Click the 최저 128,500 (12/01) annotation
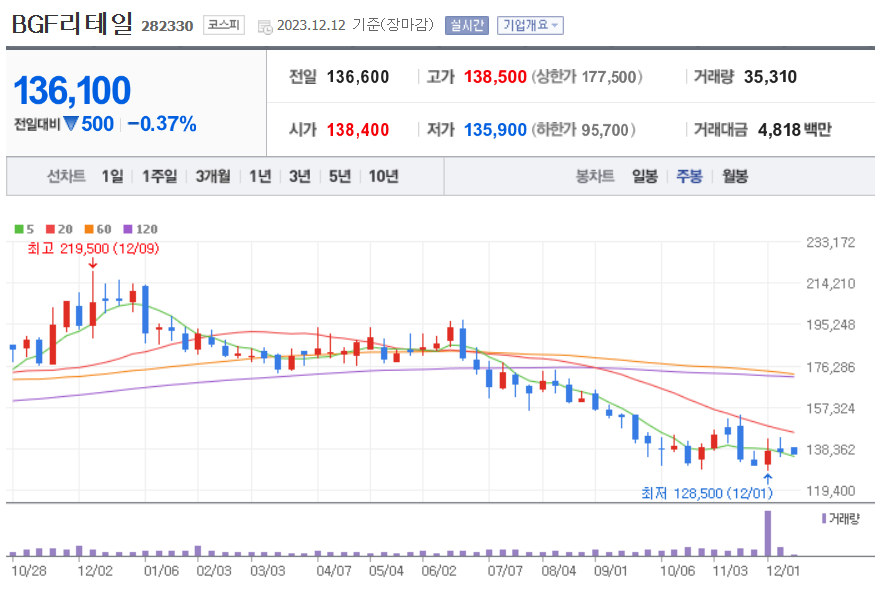The image size is (875, 598). 707,493
